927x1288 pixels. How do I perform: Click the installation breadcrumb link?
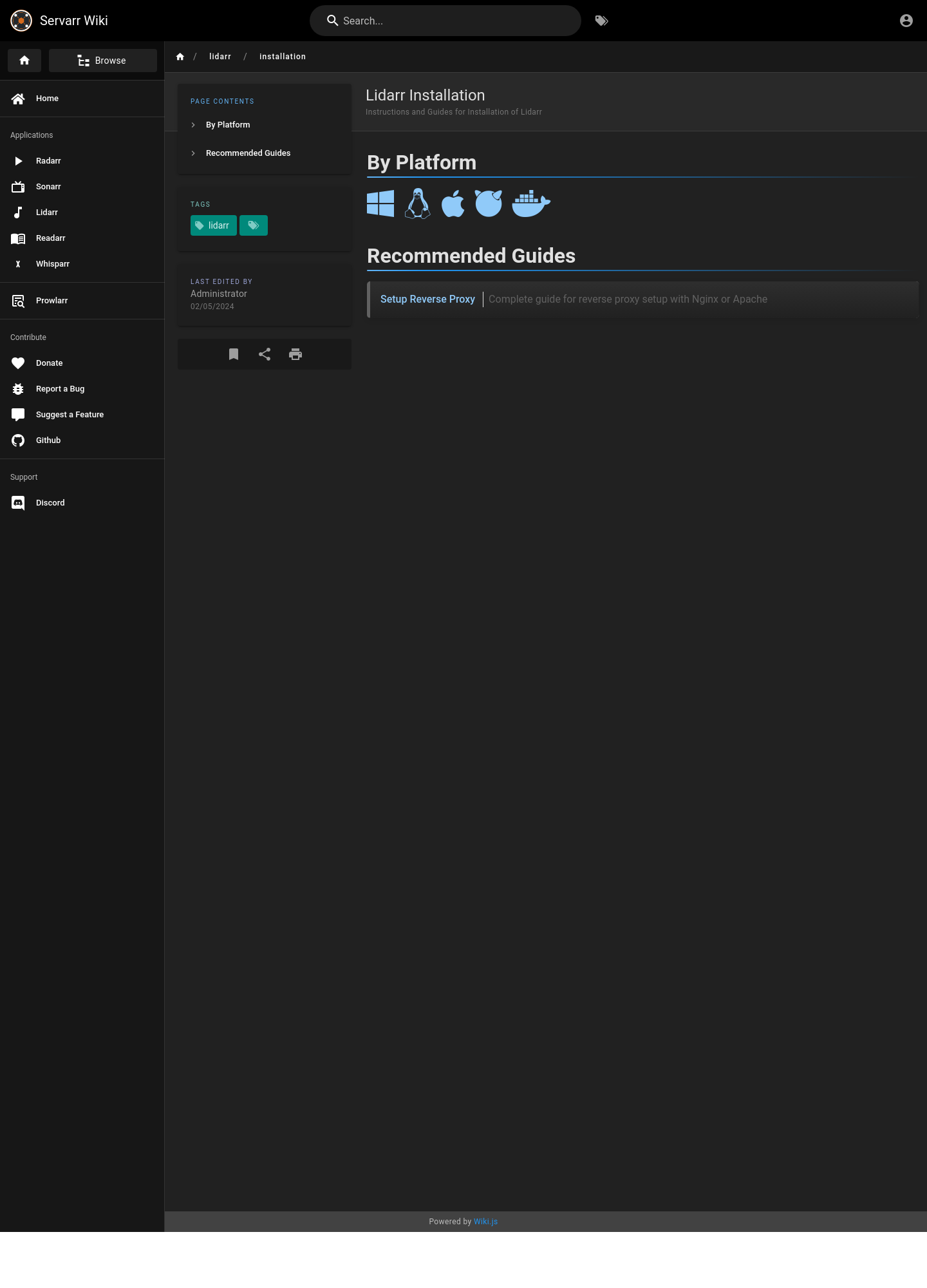283,57
